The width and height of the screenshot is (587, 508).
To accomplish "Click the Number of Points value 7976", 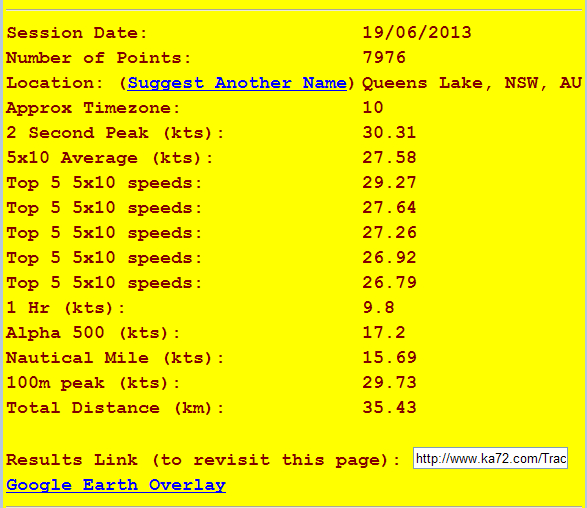I will 384,58.
